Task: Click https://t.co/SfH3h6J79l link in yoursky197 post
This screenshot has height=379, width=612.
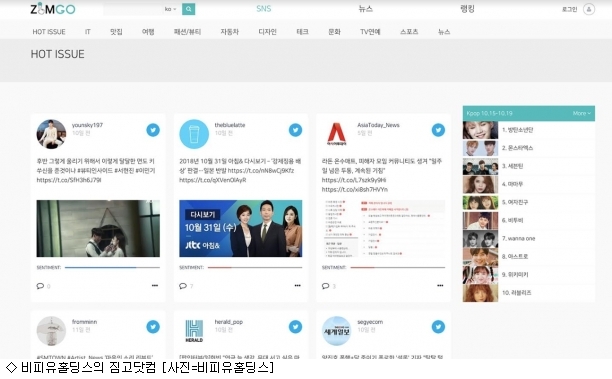Action: click(69, 180)
